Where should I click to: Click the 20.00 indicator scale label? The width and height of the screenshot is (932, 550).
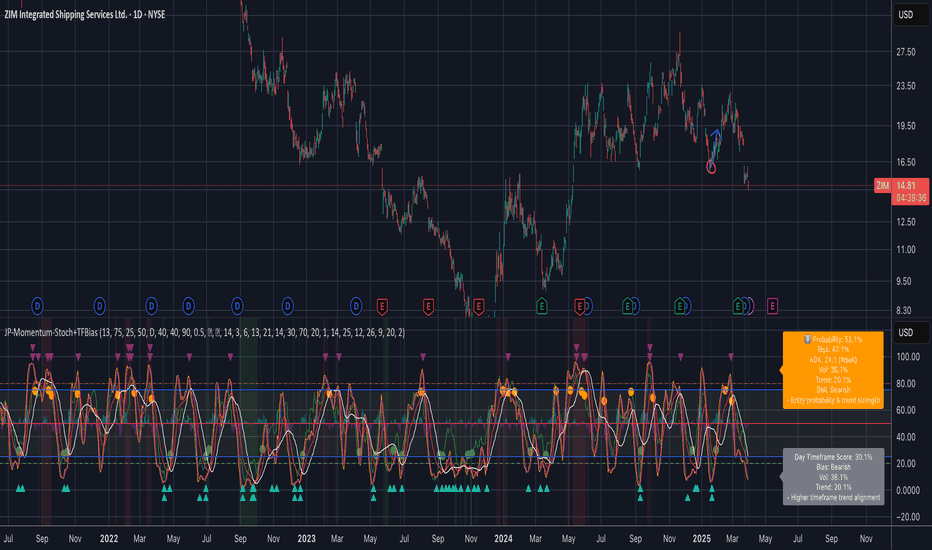(906, 464)
